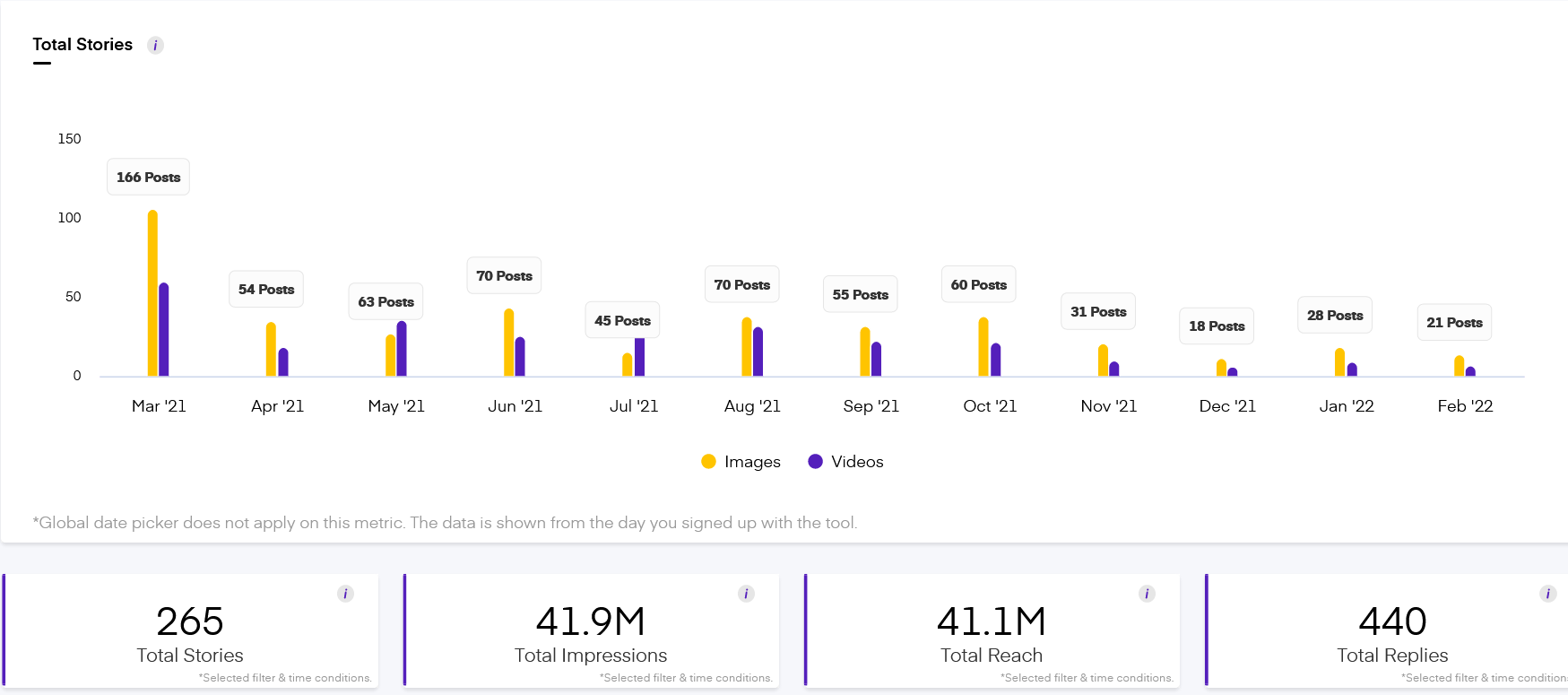Viewport: 1568px width, 695px height.
Task: Select the Total Stories heading tab
Action: coord(82,45)
